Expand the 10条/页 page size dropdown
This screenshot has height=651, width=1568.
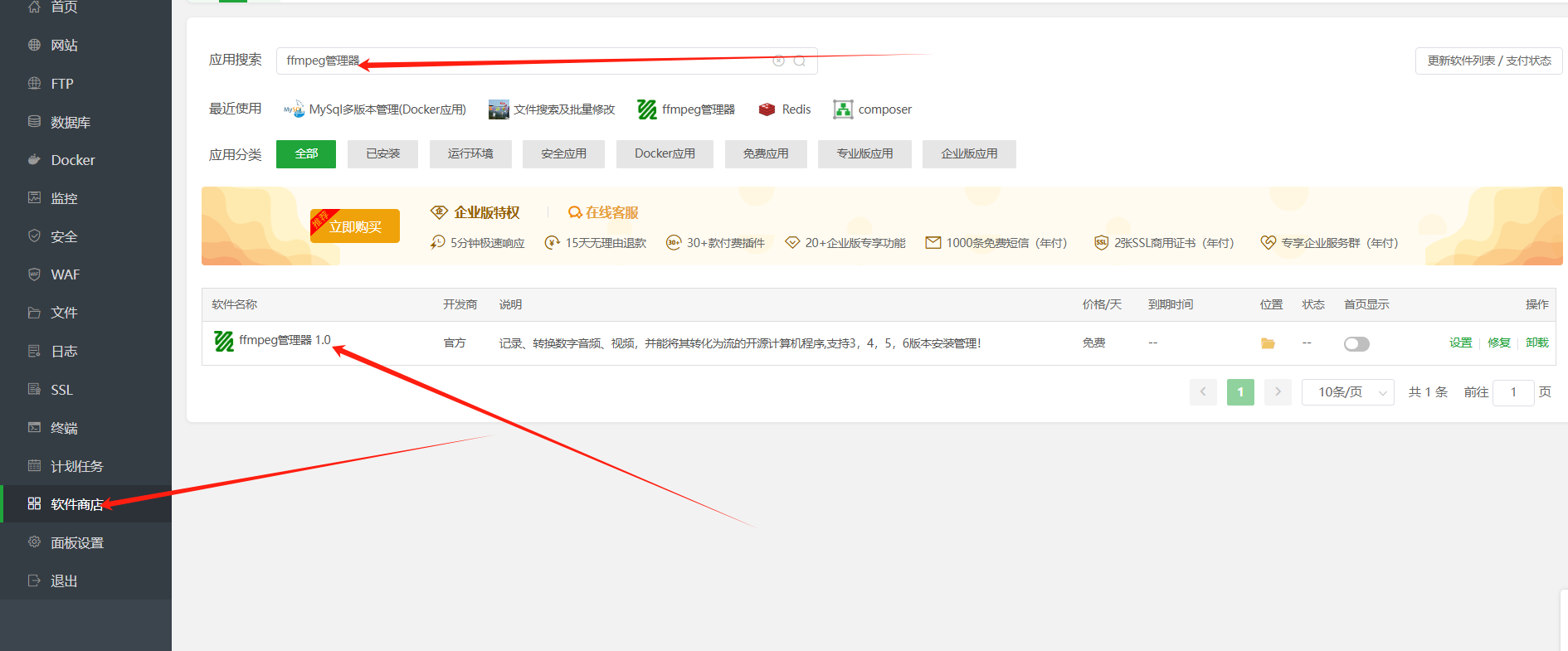[x=1347, y=392]
